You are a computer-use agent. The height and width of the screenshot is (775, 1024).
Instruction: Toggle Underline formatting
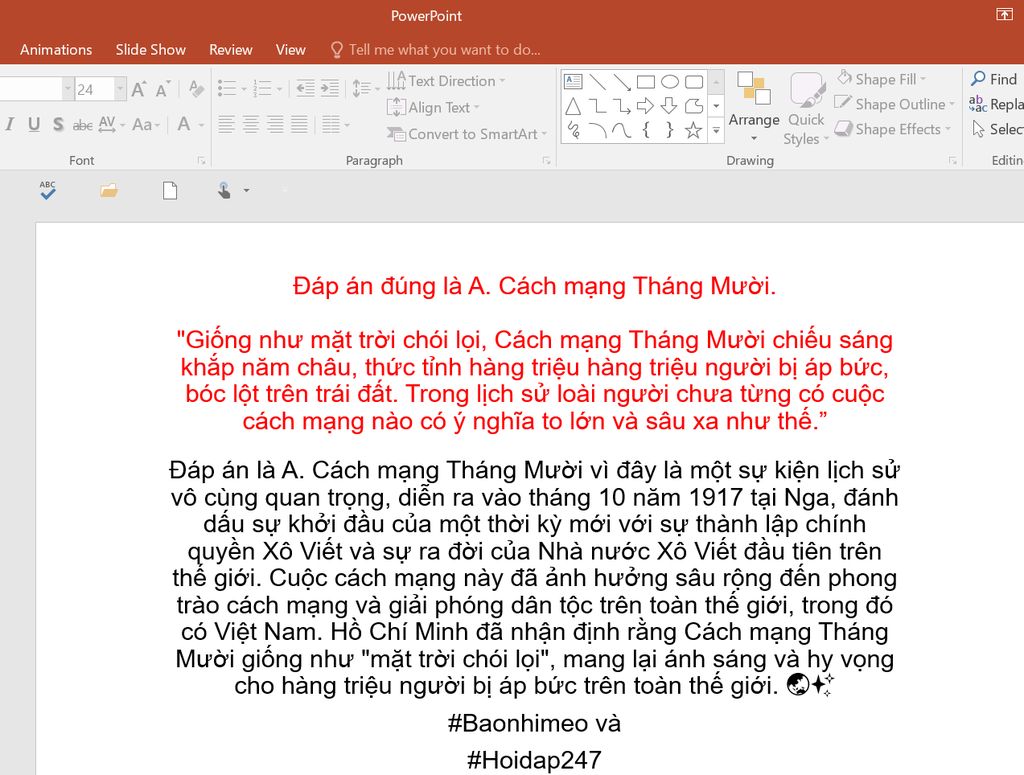coord(34,124)
